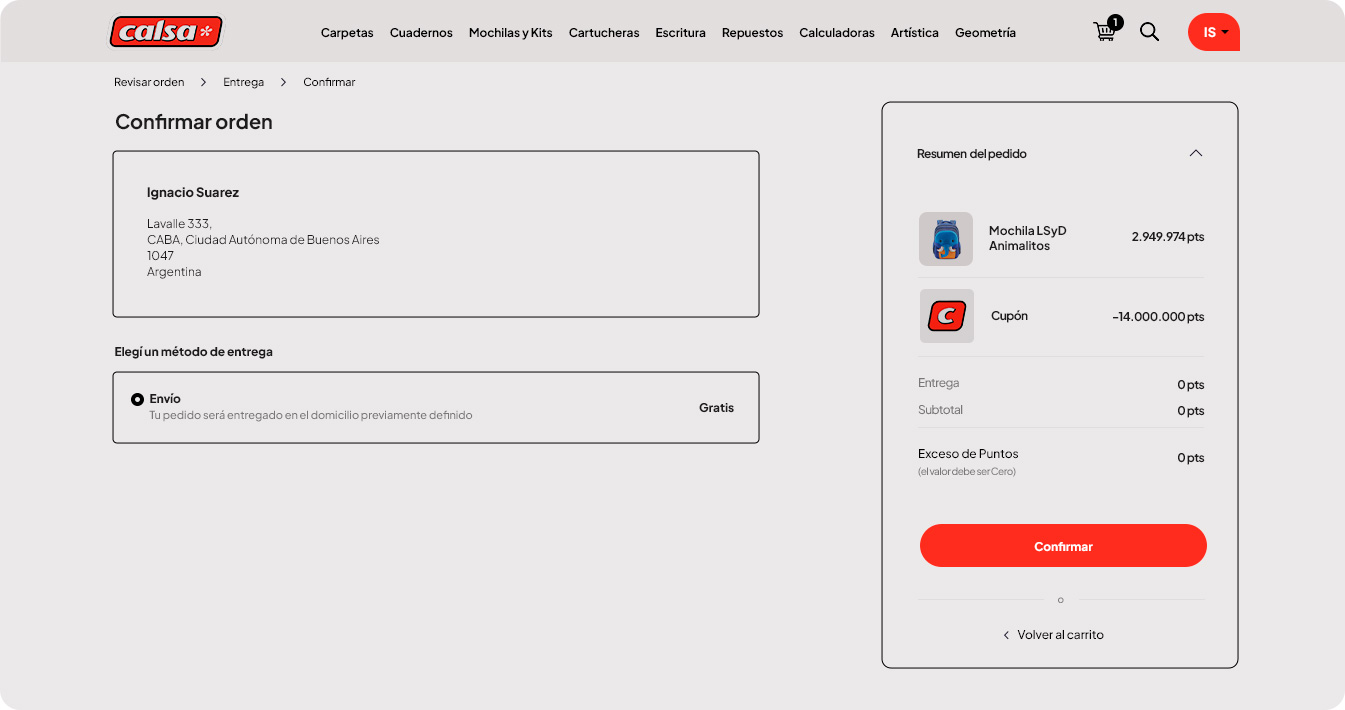Go to the Carpetas category

click(x=347, y=33)
